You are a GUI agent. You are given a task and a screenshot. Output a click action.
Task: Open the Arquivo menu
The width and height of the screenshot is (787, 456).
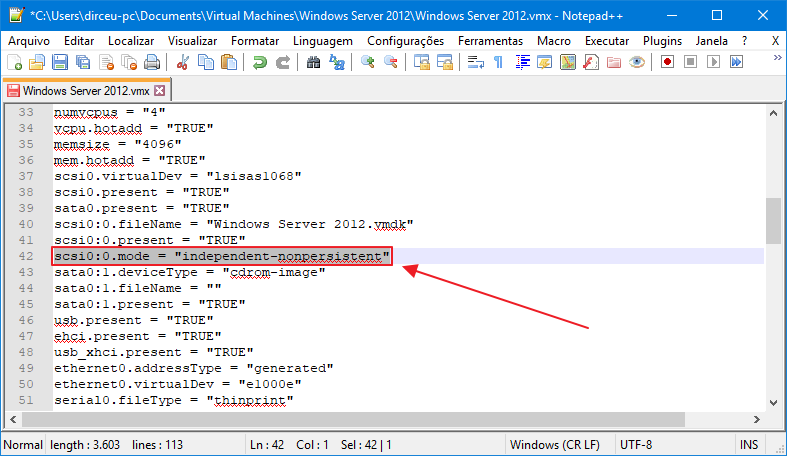point(29,41)
